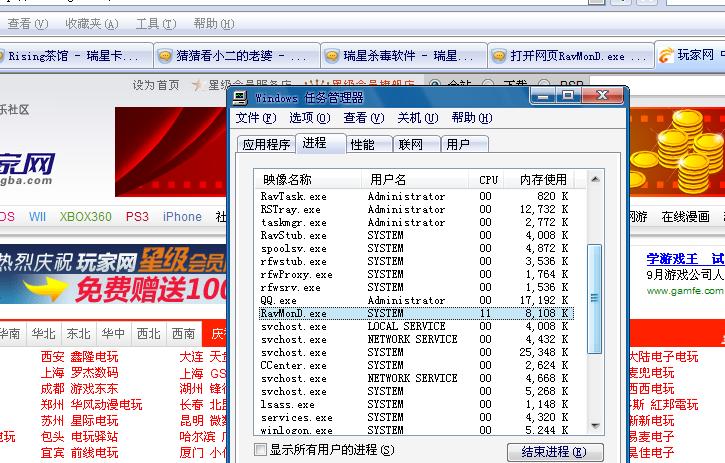Open the 选项(O) menu in Task Manager
Image resolution: width=725 pixels, height=463 pixels.
tap(310, 118)
